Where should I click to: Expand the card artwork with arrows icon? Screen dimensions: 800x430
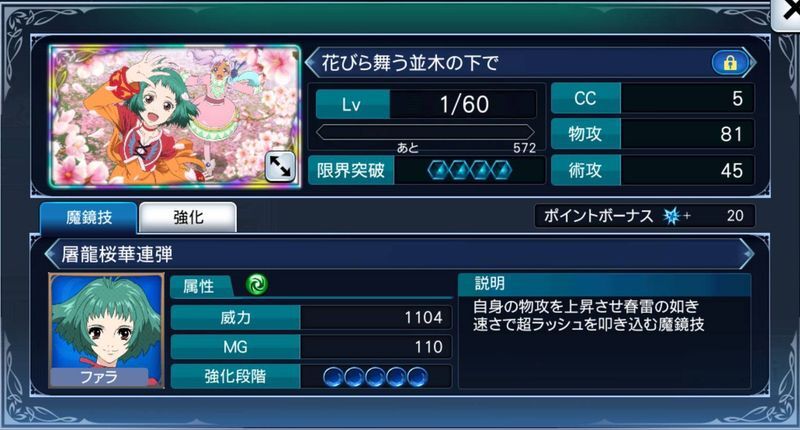(x=280, y=167)
